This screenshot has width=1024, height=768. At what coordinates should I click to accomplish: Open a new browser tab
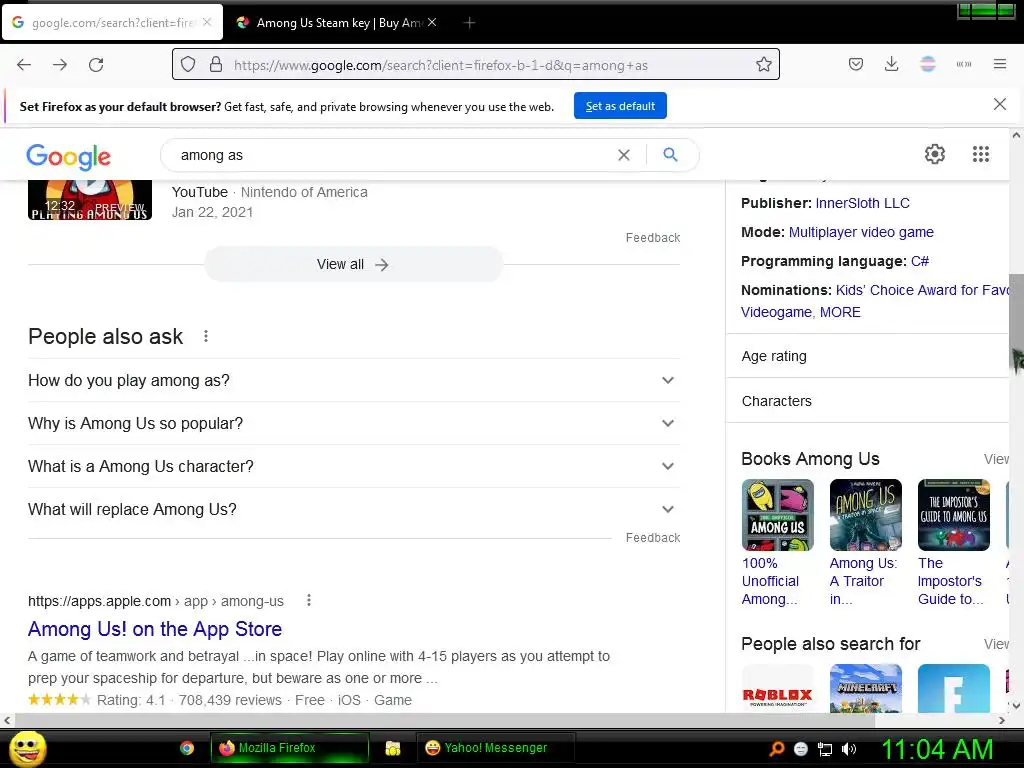click(x=469, y=23)
